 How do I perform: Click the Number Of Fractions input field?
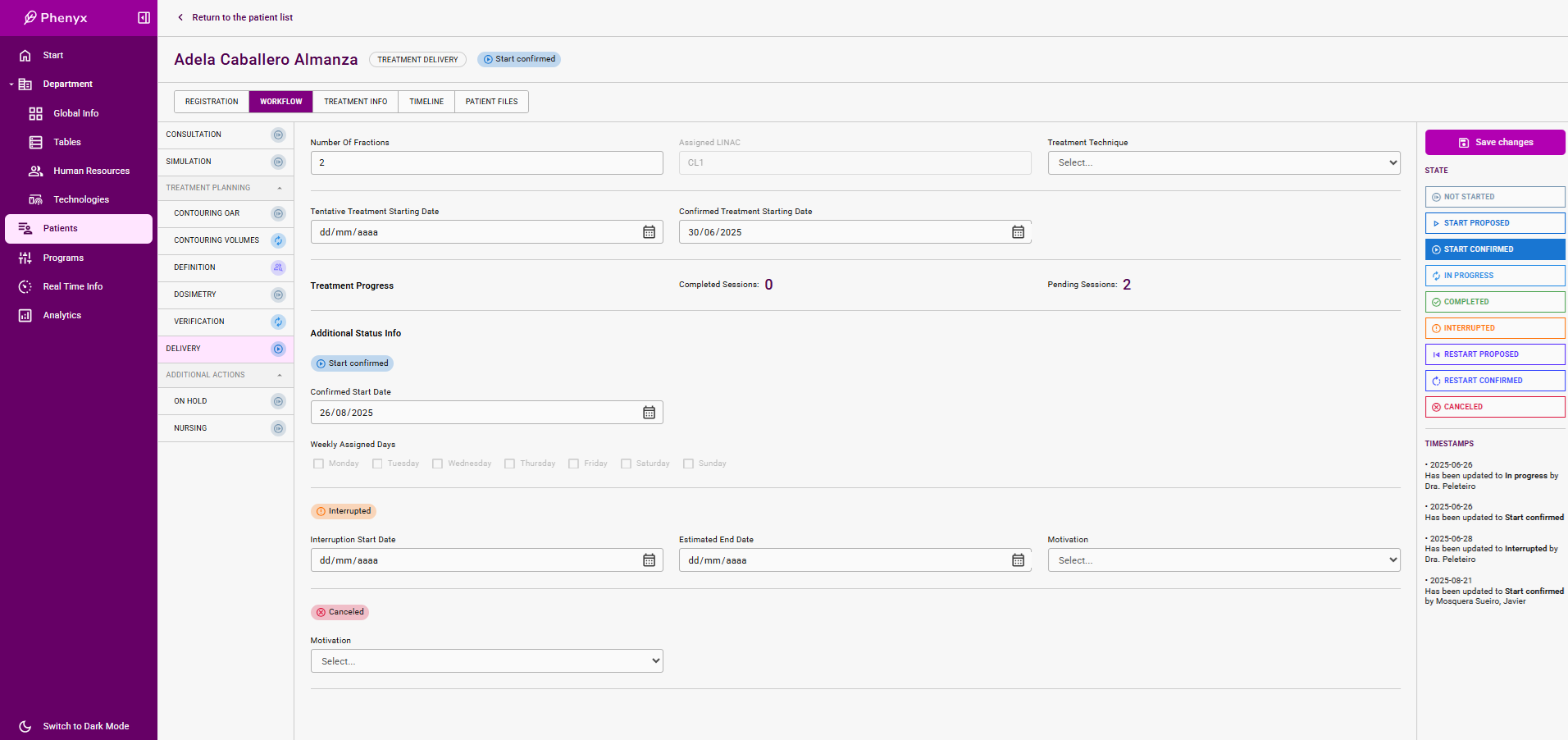(486, 163)
